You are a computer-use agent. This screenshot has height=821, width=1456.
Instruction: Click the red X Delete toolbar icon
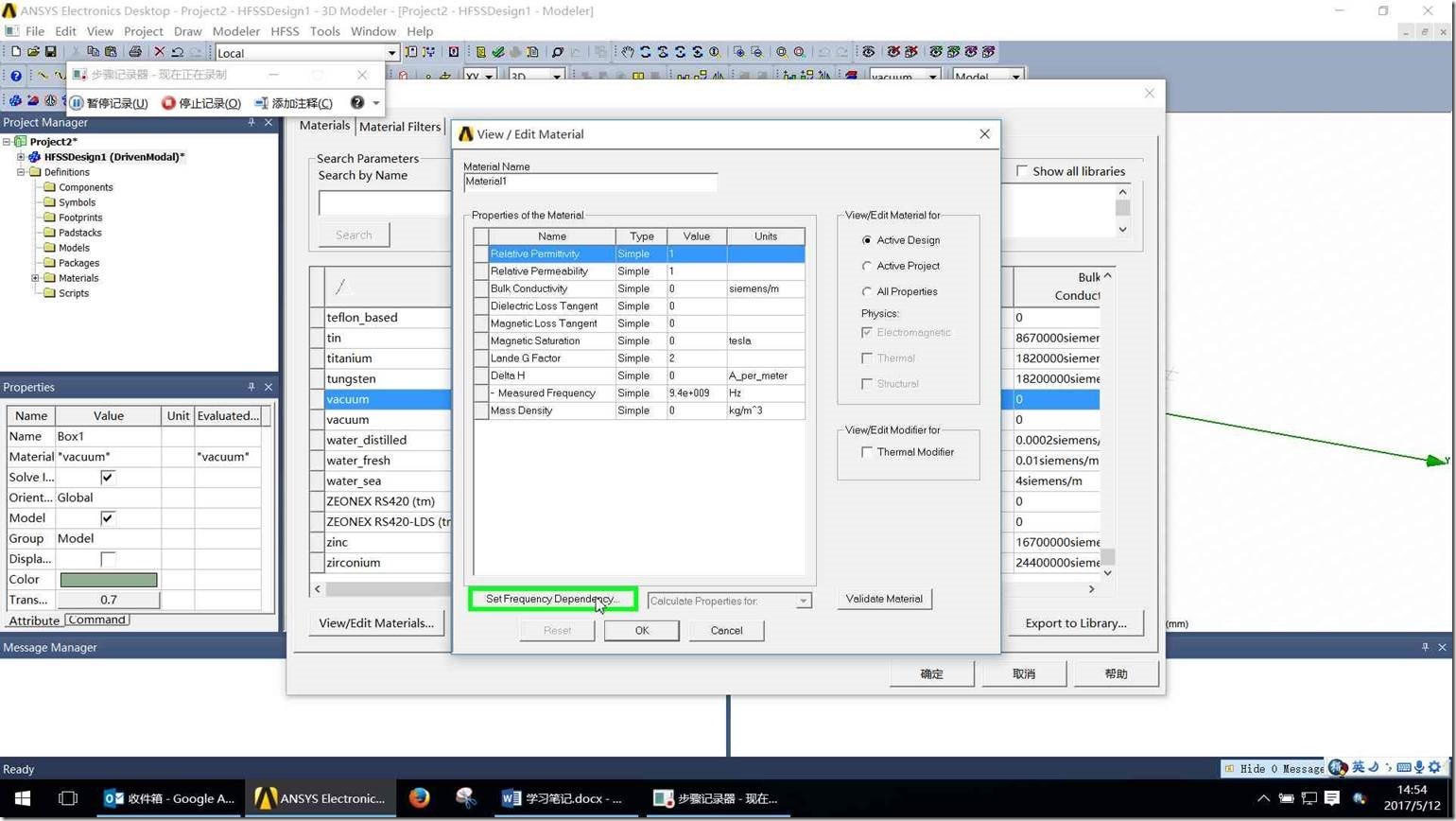tap(159, 52)
